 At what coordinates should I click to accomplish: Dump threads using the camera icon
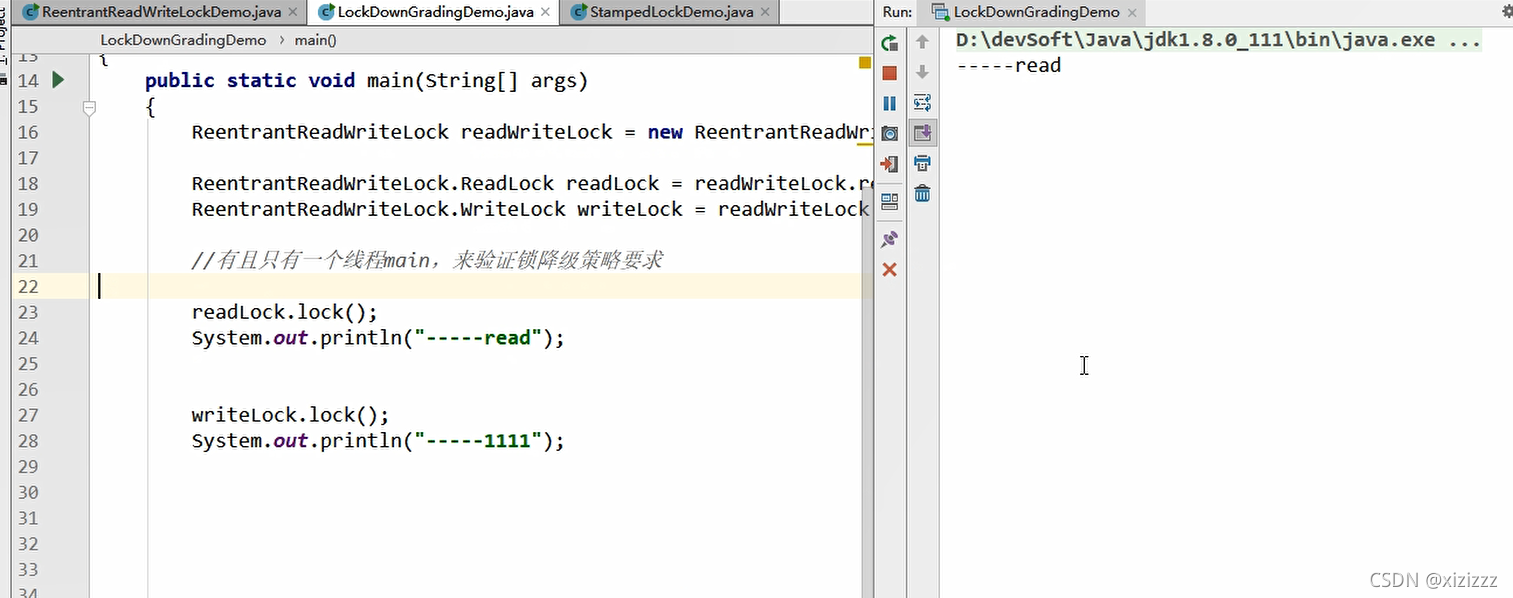889,133
